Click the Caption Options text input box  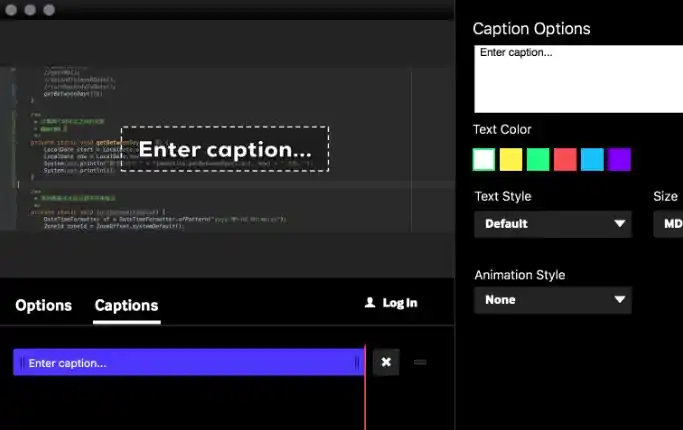click(x=578, y=78)
